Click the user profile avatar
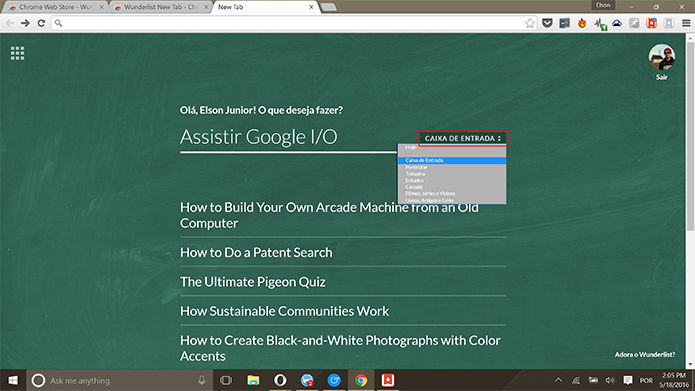Screen dimensions: 695x391 click(662, 57)
